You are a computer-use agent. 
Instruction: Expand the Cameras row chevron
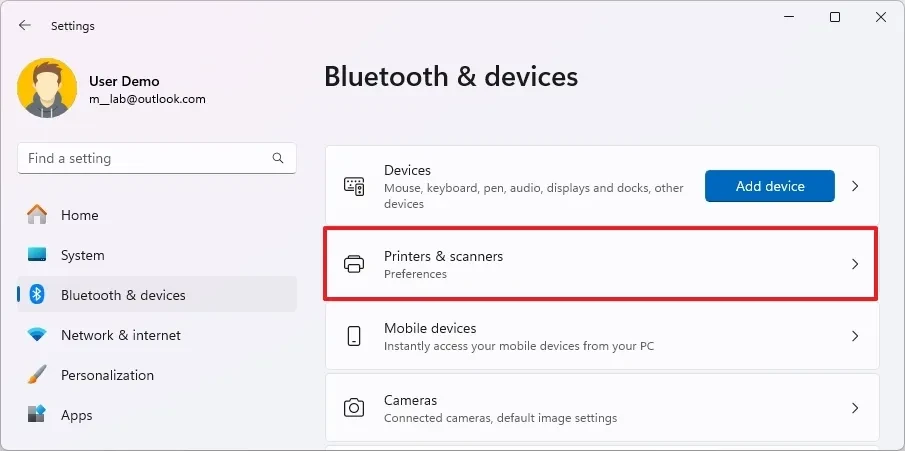tap(855, 408)
